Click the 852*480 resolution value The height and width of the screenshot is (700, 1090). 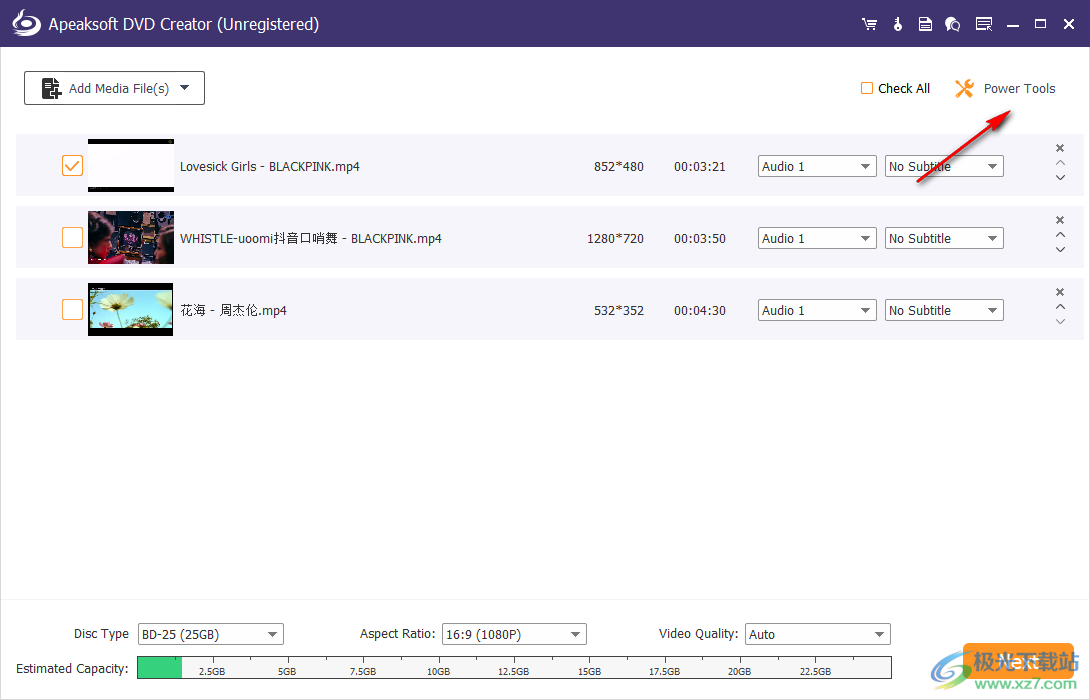619,166
